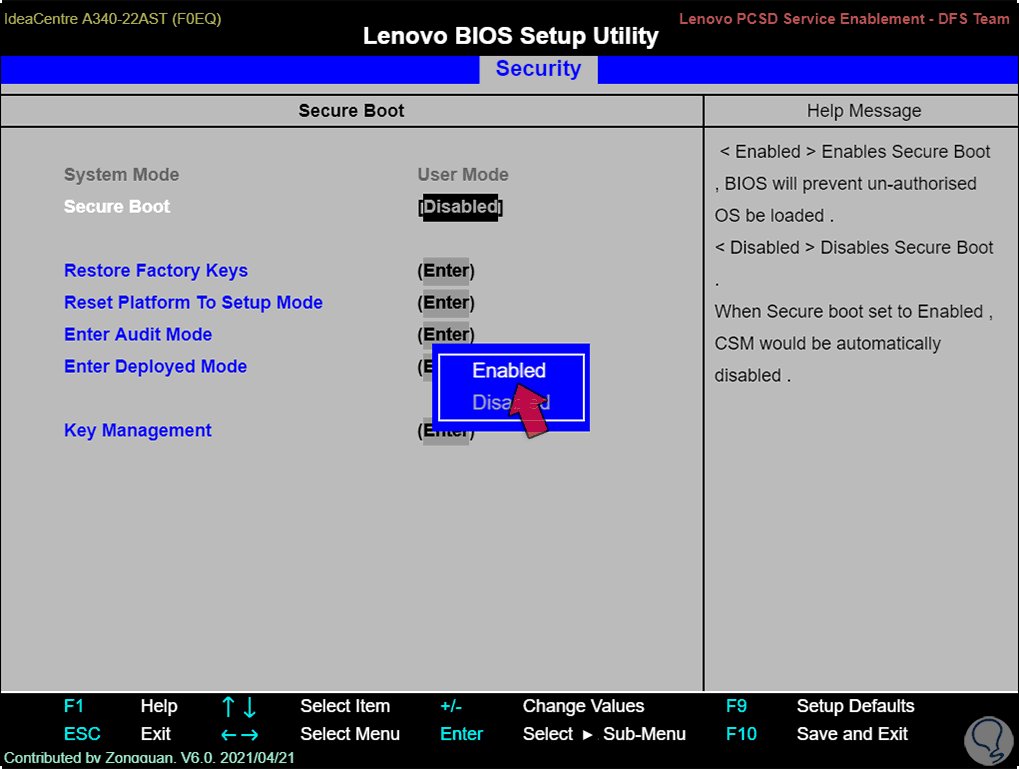Click the Secure Boot section header
This screenshot has width=1019, height=769.
pos(351,111)
